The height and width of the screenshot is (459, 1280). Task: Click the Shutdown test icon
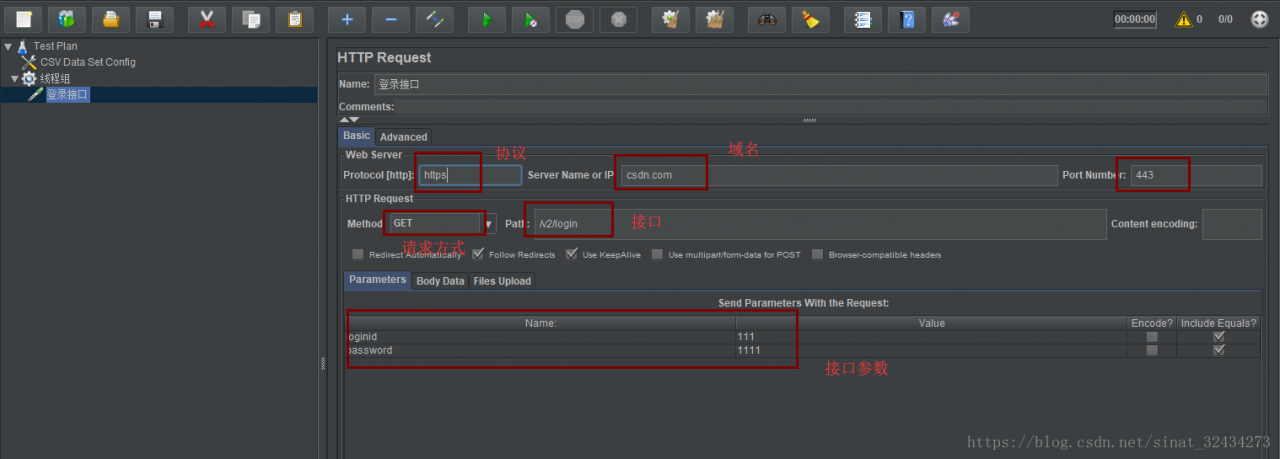tap(618, 19)
